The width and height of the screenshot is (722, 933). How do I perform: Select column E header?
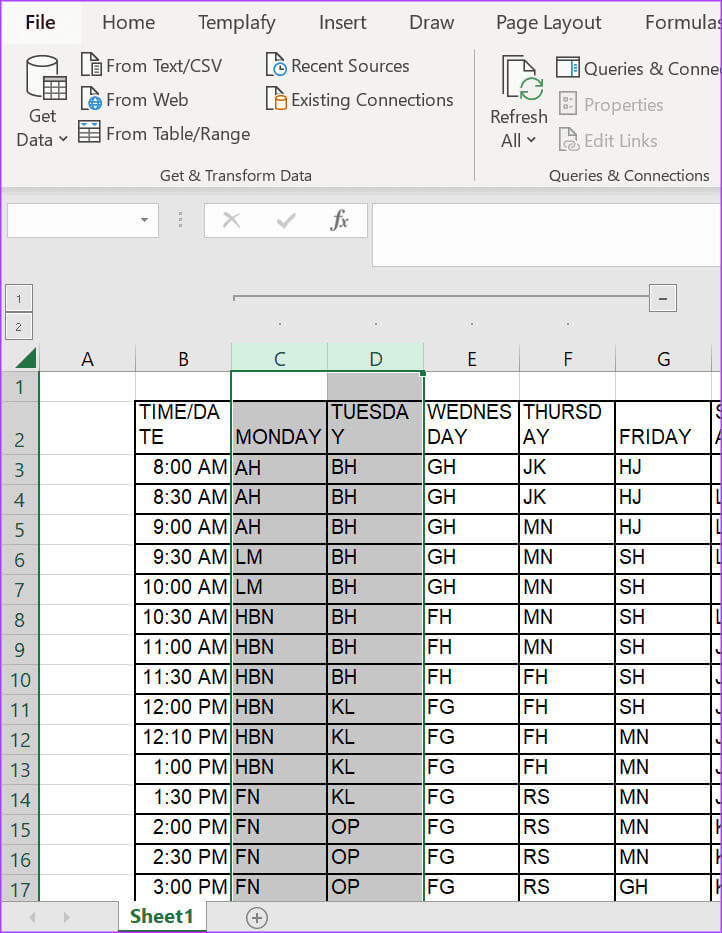[x=471, y=359]
